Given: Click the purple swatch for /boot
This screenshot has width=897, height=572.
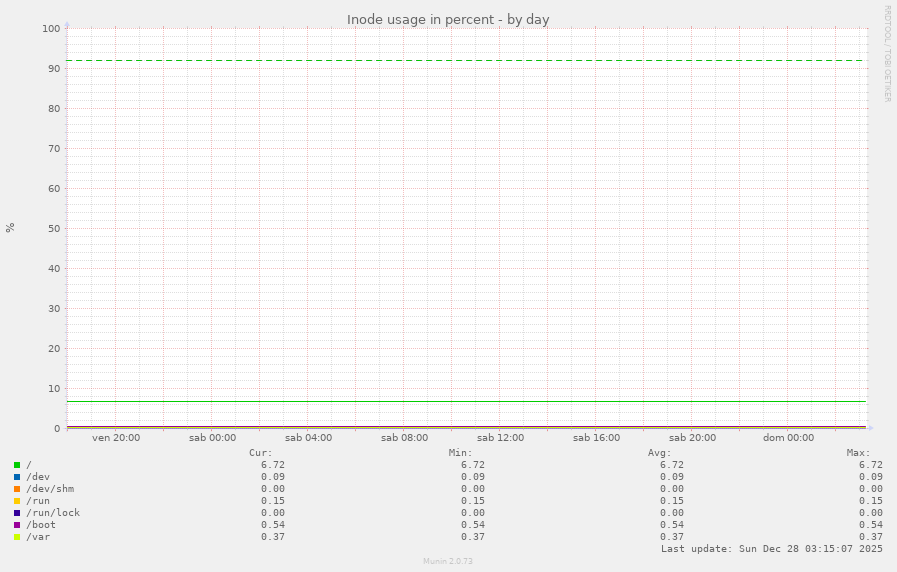Looking at the screenshot, I should (x=17, y=525).
